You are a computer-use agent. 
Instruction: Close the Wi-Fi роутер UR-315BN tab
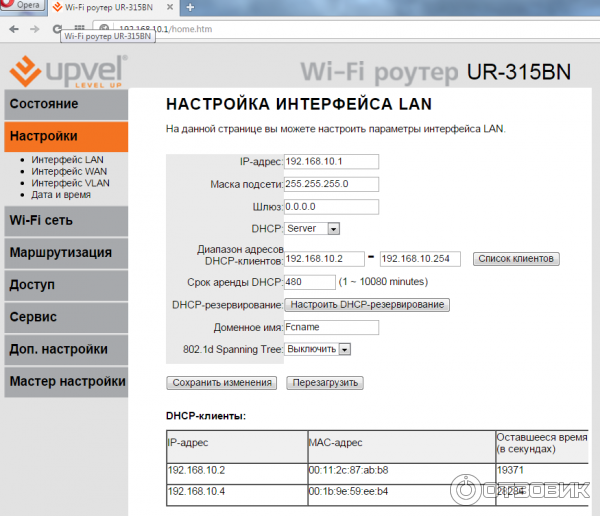pyautogui.click(x=170, y=7)
